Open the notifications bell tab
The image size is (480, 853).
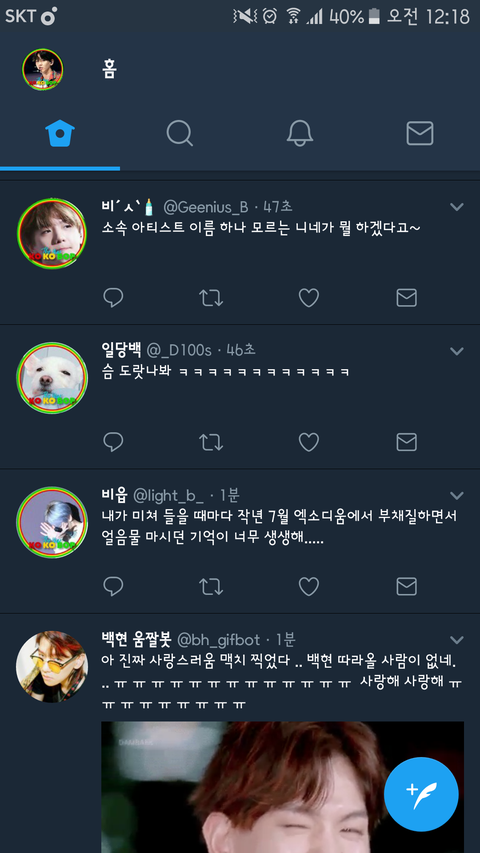point(300,133)
